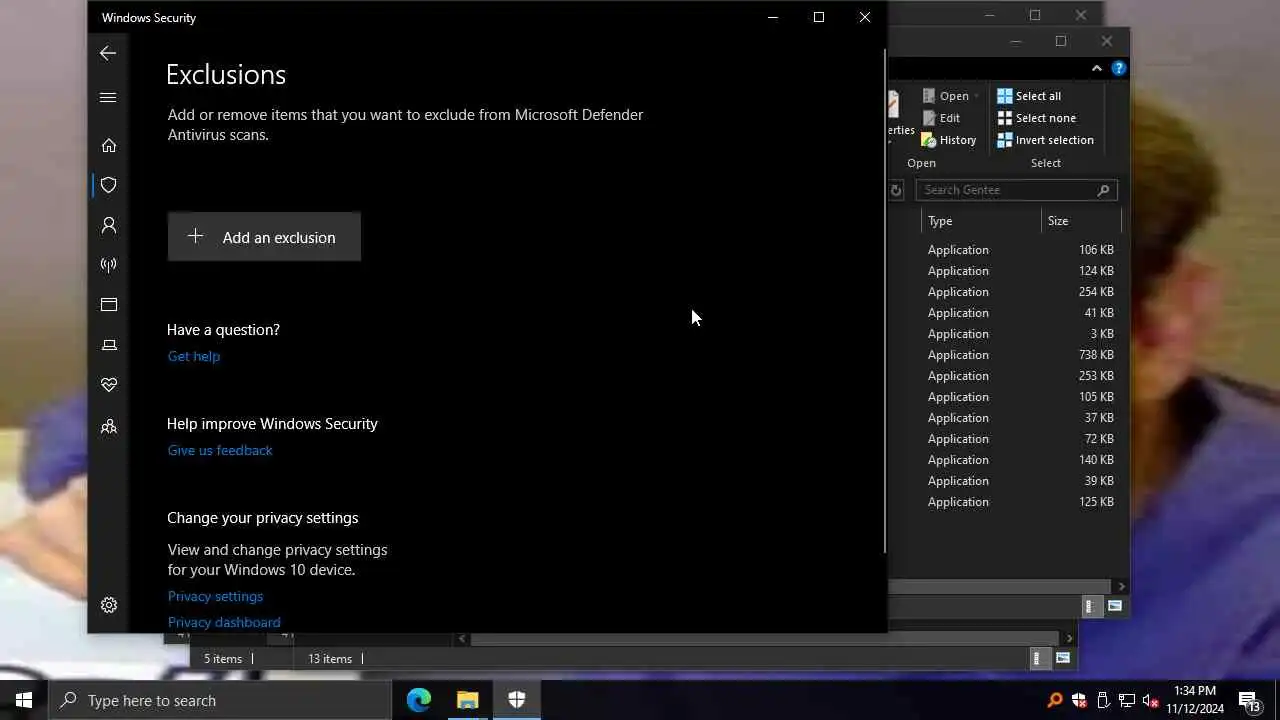Open the Privacy dashboard link
Screen dimensions: 1280x720
click(x=224, y=622)
